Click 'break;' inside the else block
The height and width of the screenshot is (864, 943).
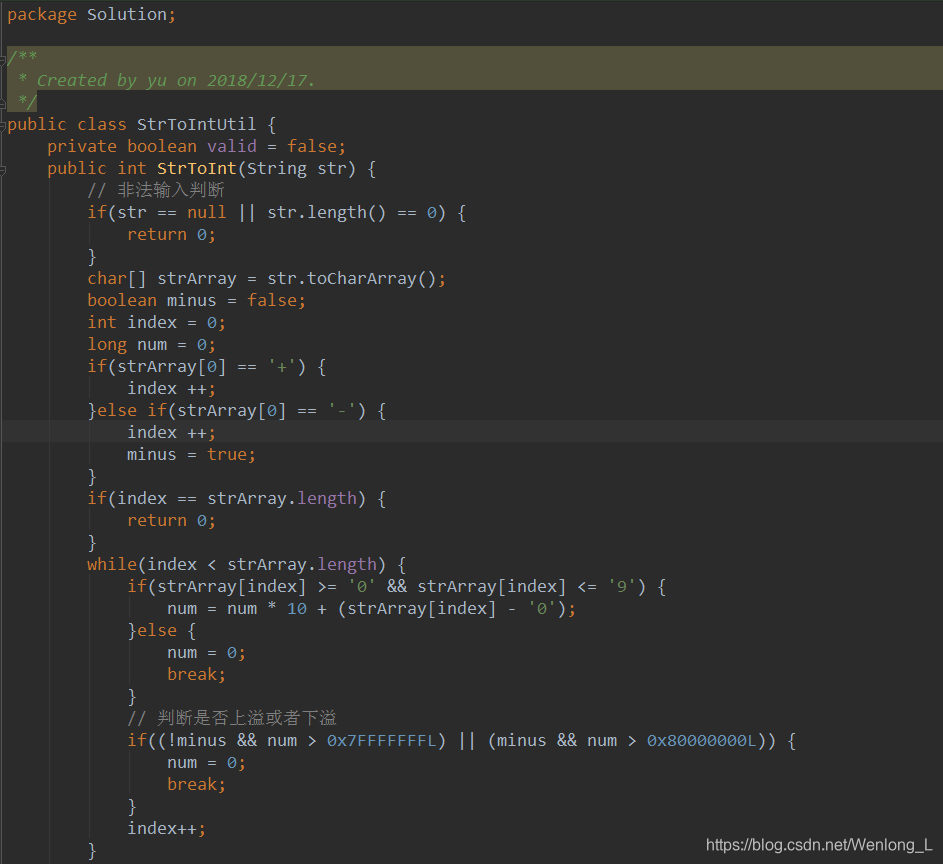tap(197, 675)
